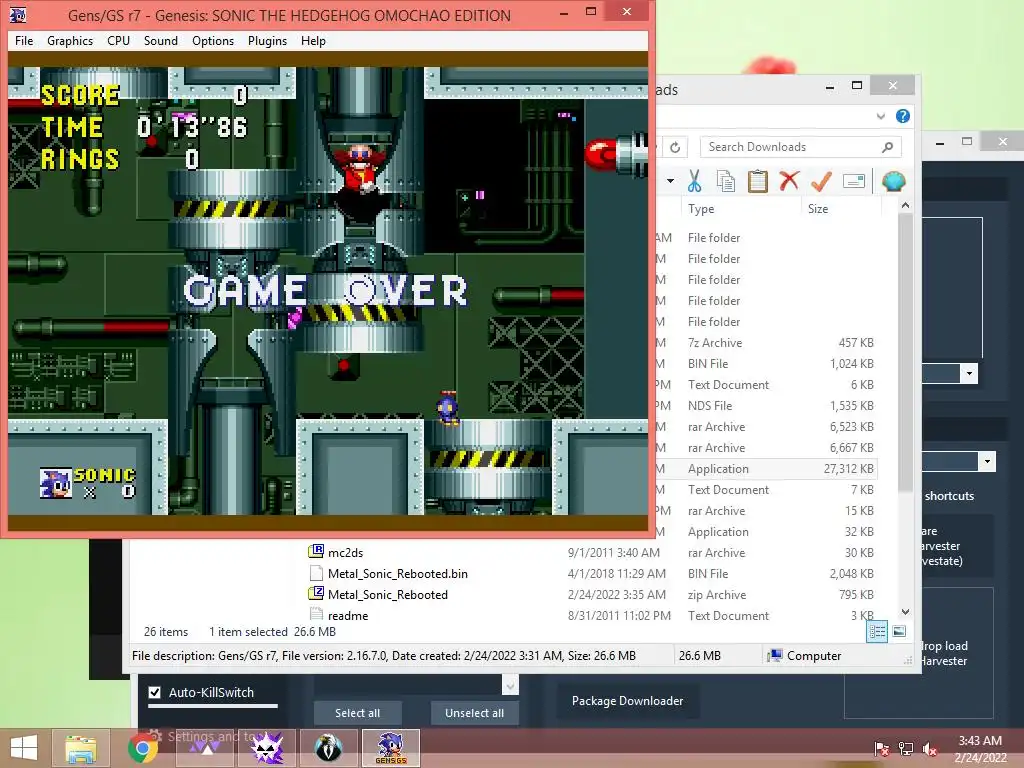Toggle the Auto-KillSwitch checkbox
The image size is (1024, 768).
pyautogui.click(x=155, y=692)
